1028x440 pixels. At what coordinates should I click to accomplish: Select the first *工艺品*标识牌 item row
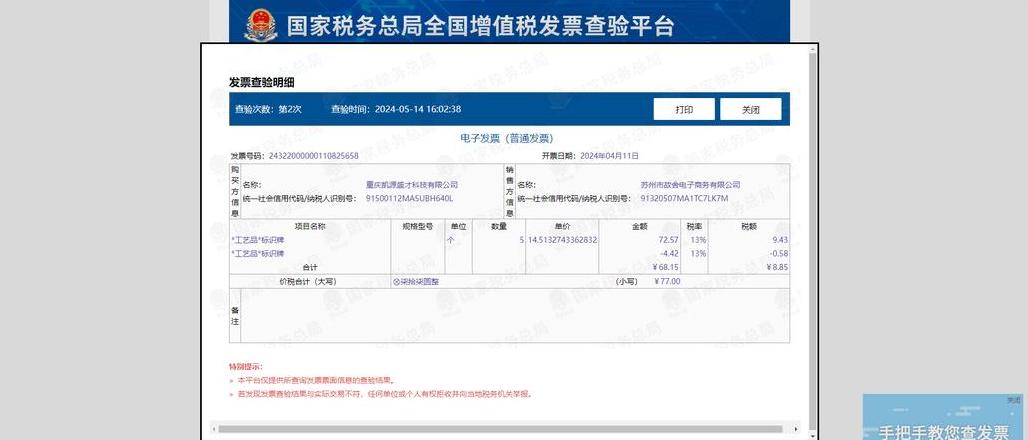pyautogui.click(x=258, y=240)
